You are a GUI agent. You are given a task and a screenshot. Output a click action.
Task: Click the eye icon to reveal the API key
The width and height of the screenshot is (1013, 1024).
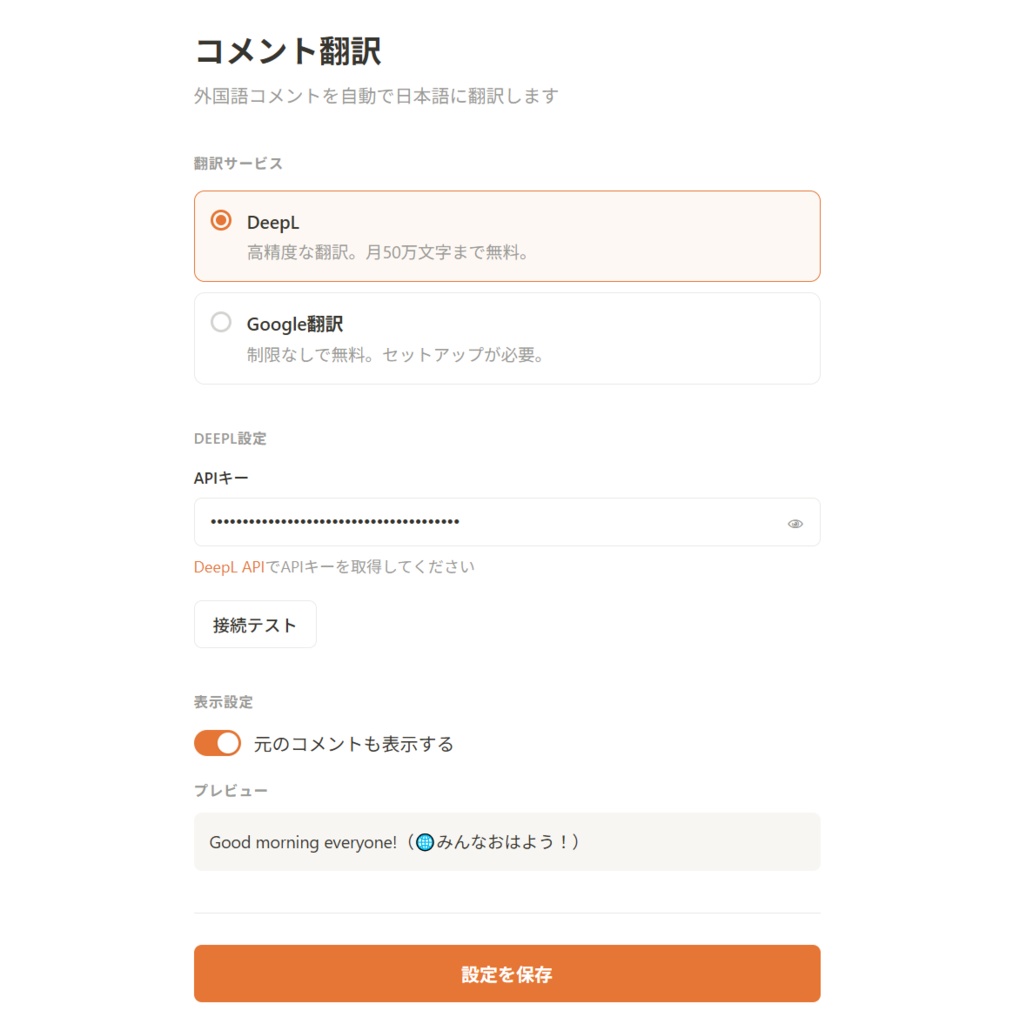[x=795, y=522]
